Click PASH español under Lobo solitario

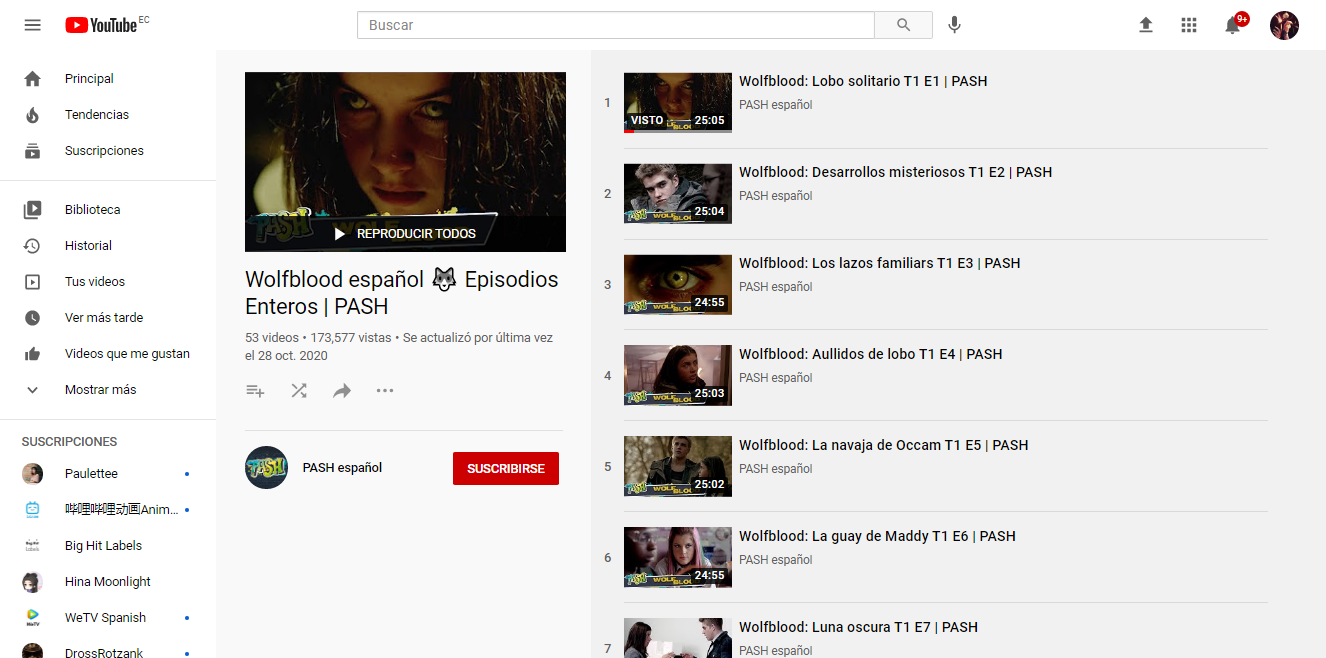(x=775, y=105)
